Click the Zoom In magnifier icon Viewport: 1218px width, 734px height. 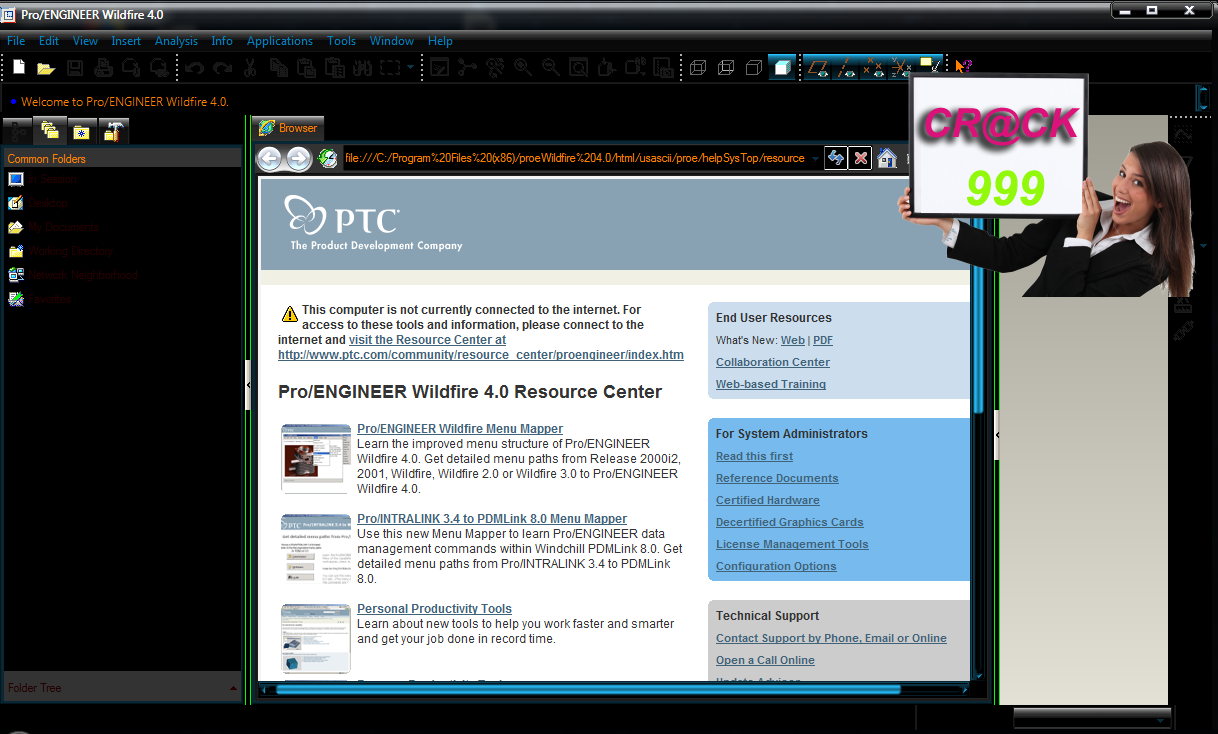click(522, 68)
